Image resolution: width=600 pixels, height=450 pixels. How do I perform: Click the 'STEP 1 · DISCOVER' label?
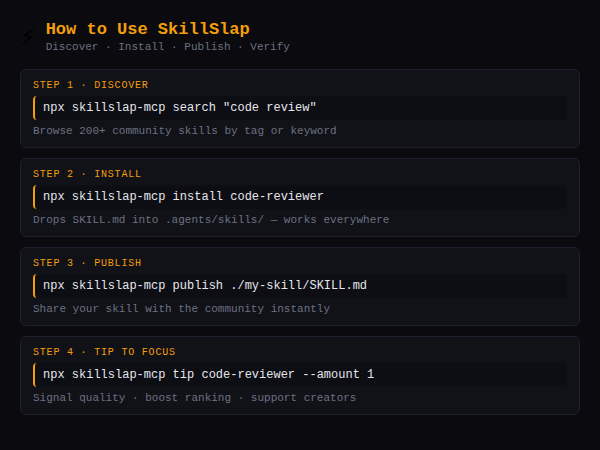(90, 85)
